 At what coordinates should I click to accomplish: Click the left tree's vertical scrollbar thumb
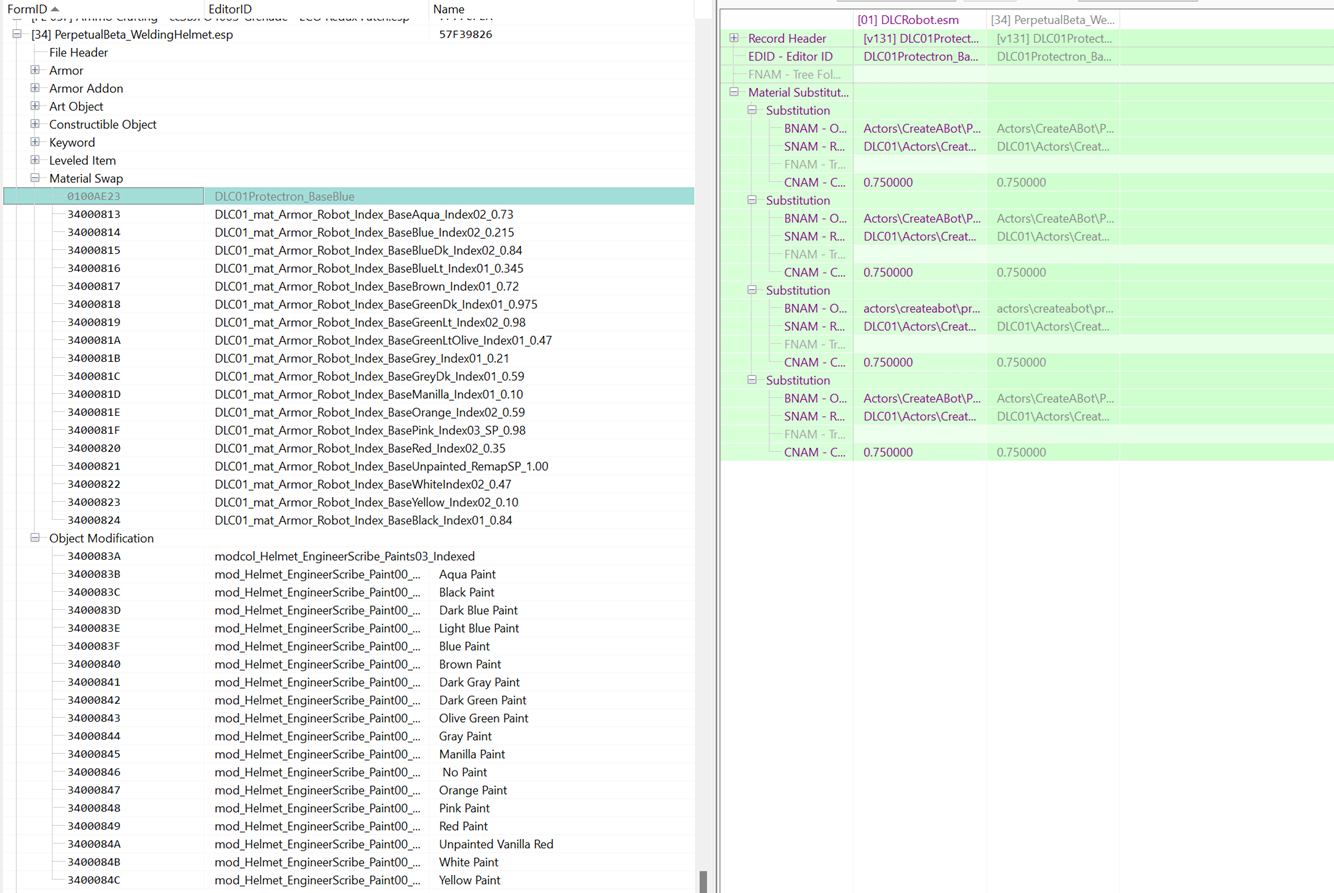pyautogui.click(x=703, y=881)
